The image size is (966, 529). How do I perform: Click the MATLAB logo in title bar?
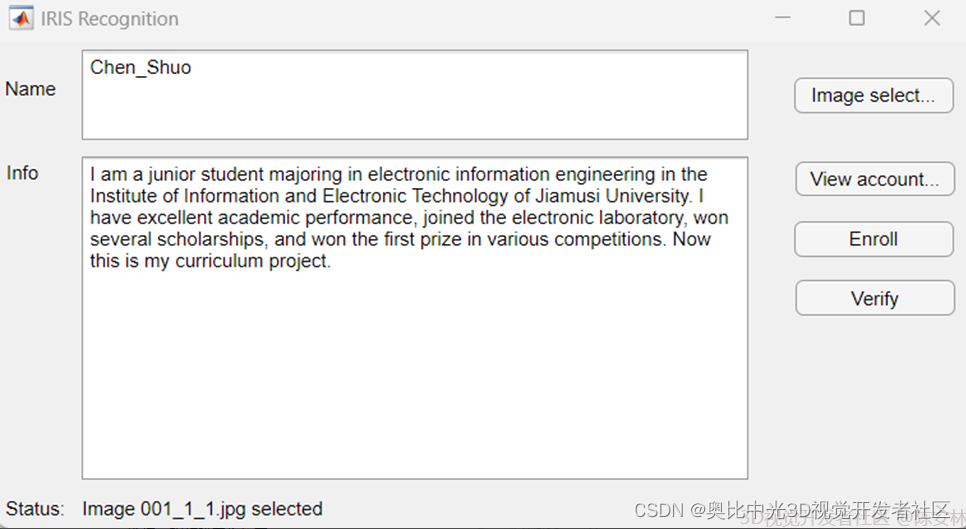[21, 19]
